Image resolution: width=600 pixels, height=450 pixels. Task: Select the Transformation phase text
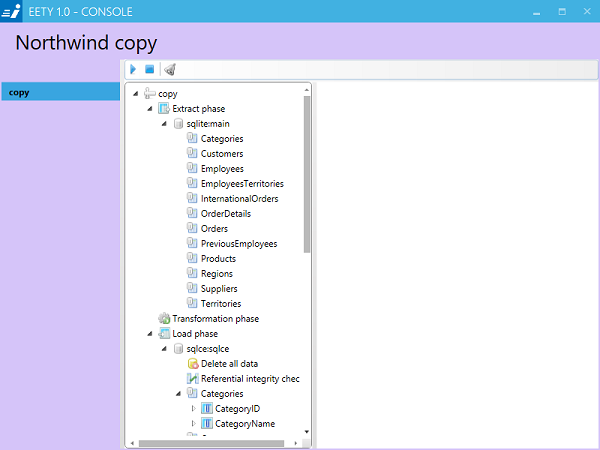pos(215,319)
